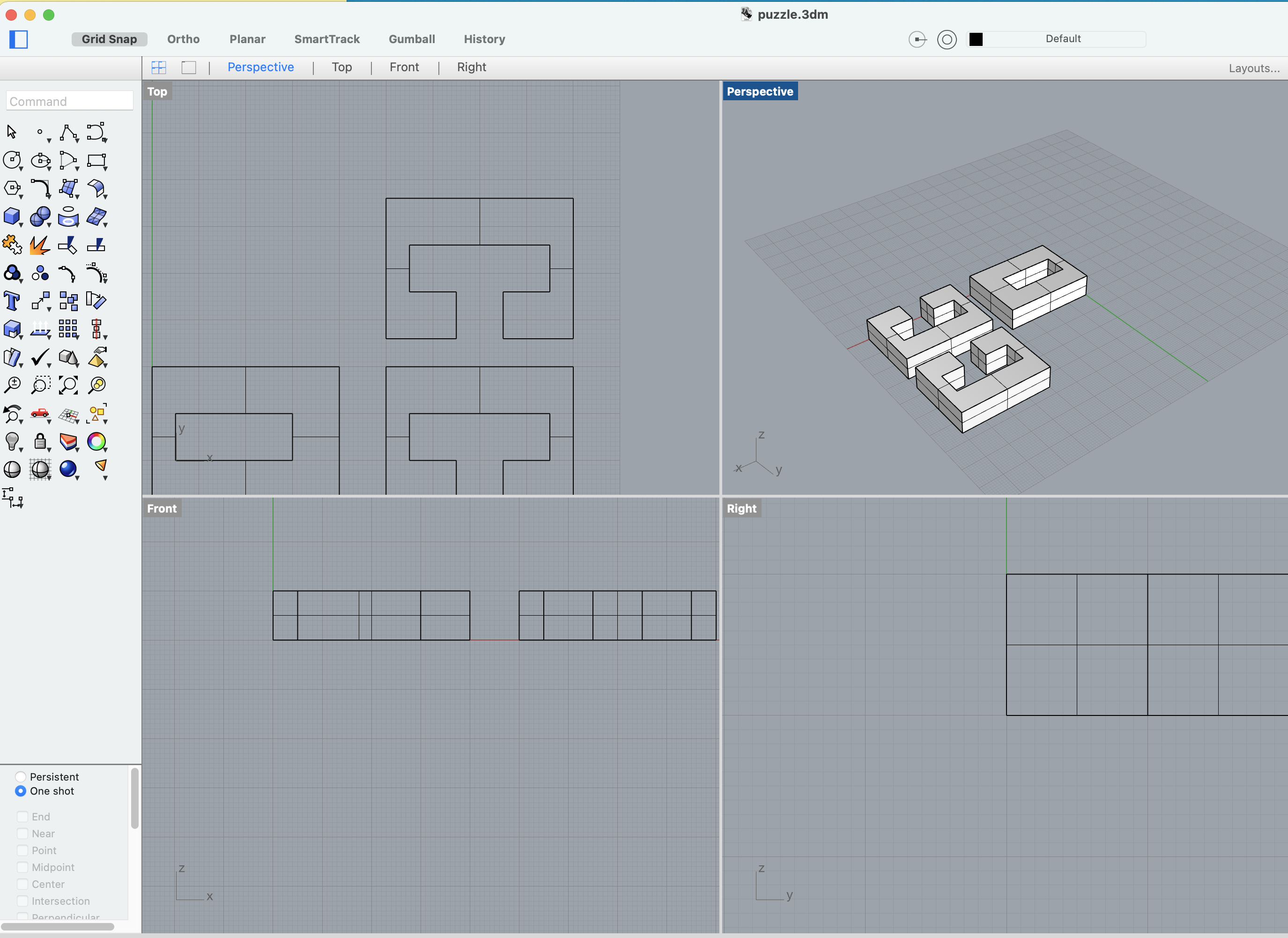Screen dimensions: 1288x938
Task: Click the Explode tool icon
Action: [x=39, y=245]
